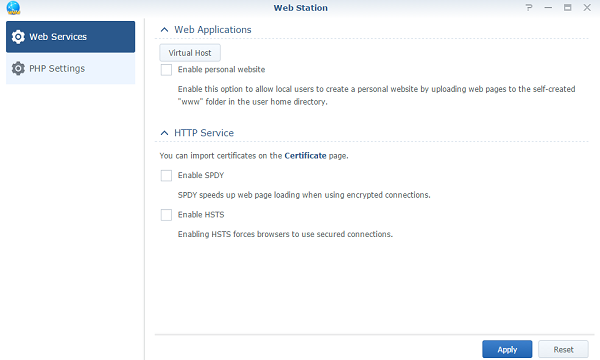Reset the settings with Reset button
Screen dimensions: 600x360
(x=563, y=349)
